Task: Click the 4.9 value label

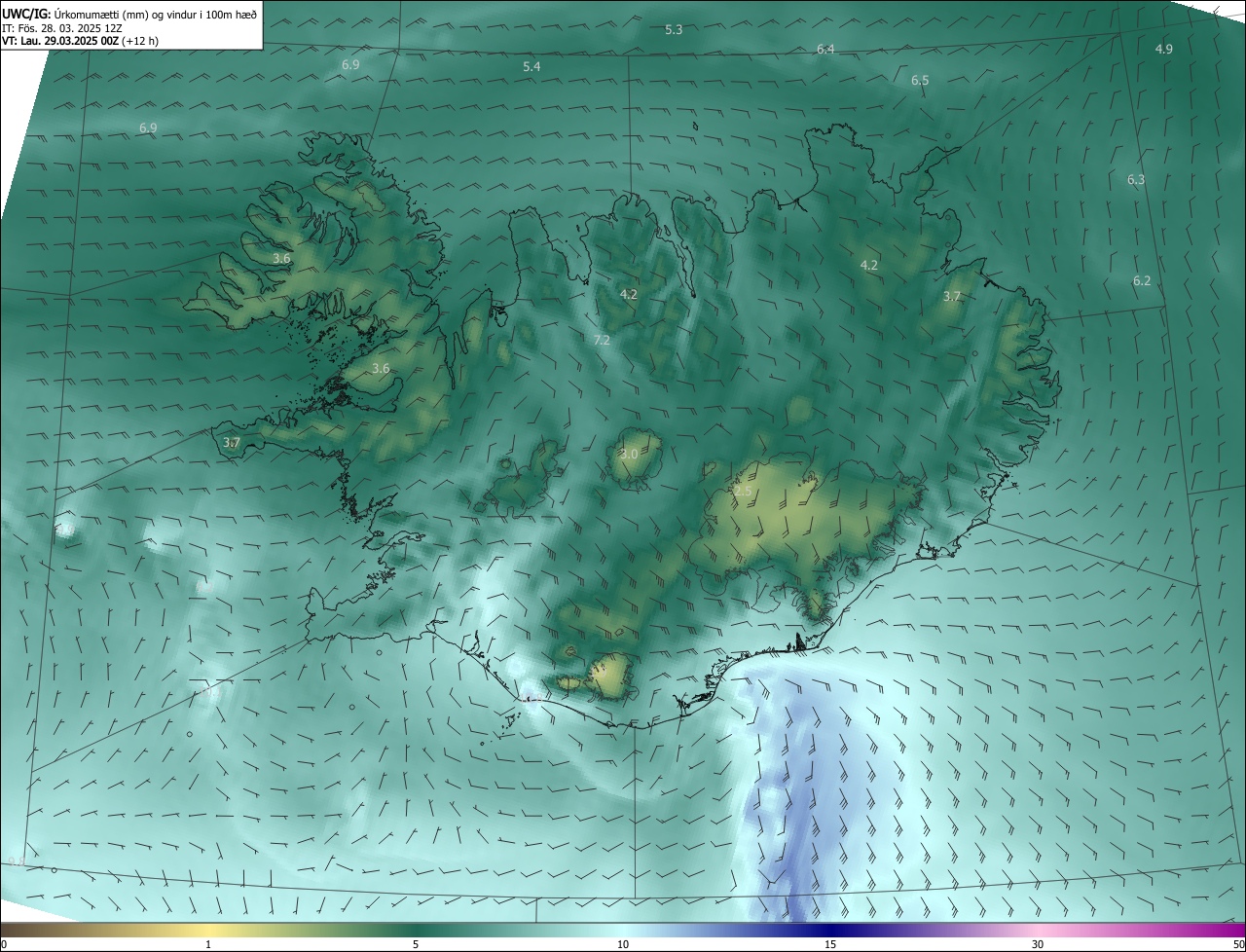Action: [x=1163, y=49]
